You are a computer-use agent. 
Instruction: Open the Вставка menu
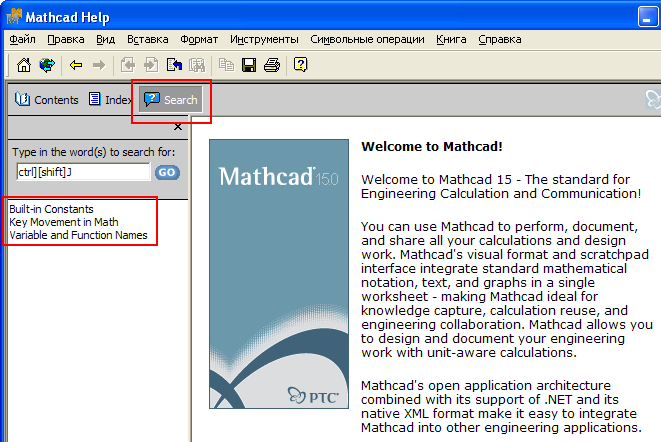point(148,39)
